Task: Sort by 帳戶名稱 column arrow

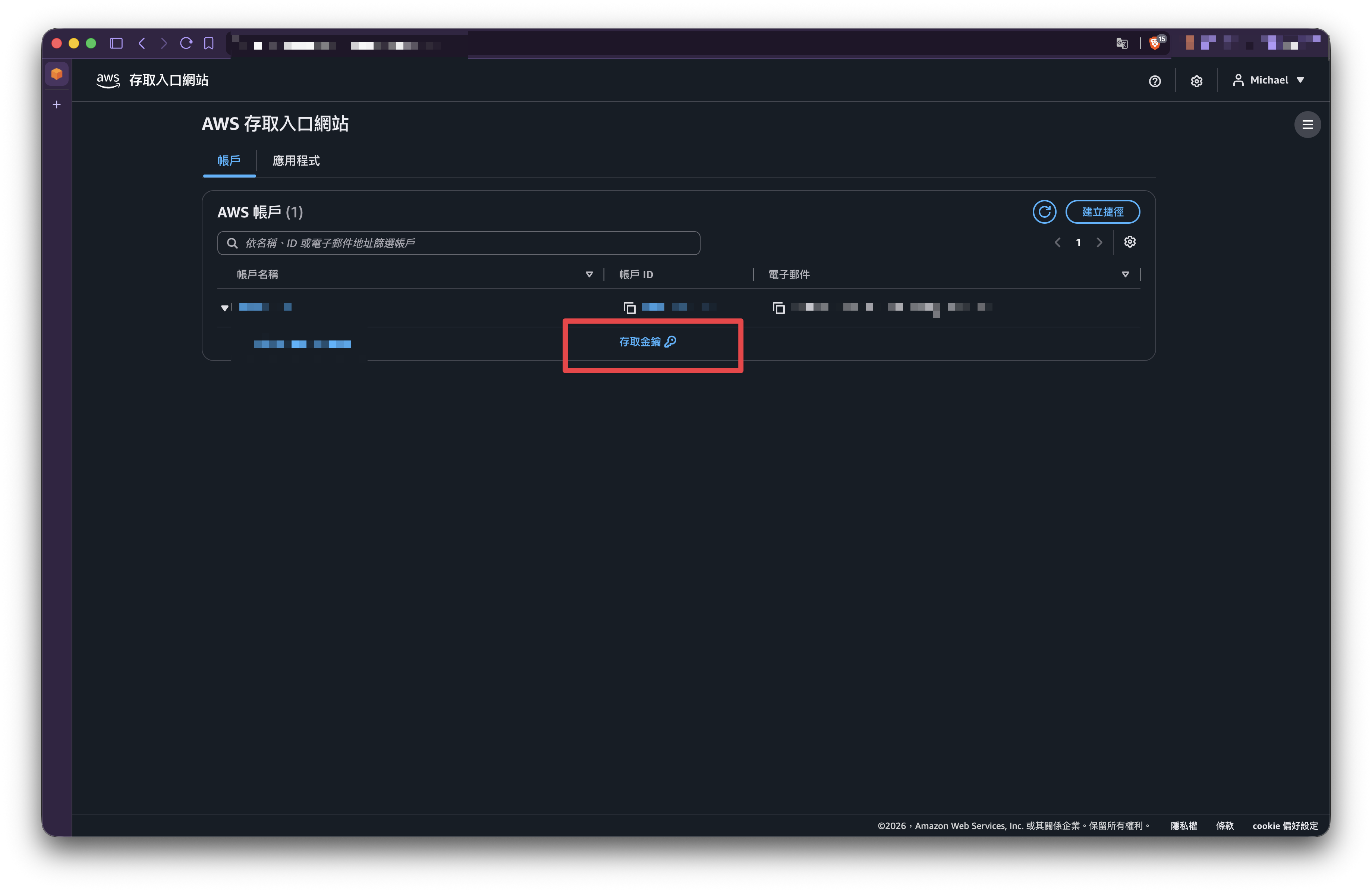Action: coord(589,274)
